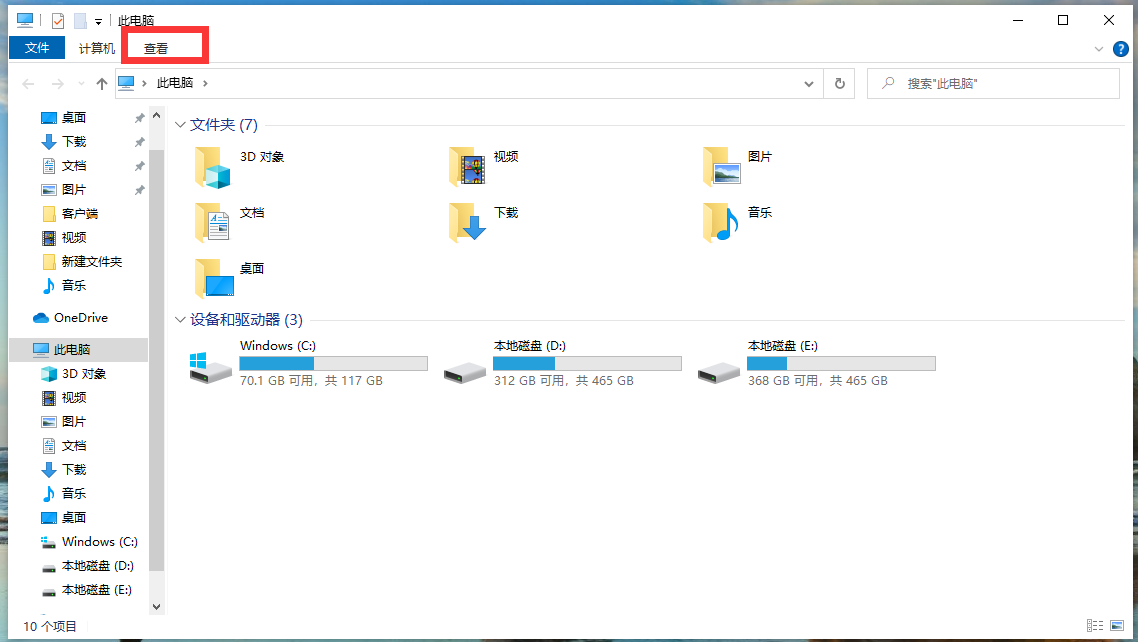Select the 3D 对象 folder icon
Image resolution: width=1138 pixels, height=642 pixels.
213,167
